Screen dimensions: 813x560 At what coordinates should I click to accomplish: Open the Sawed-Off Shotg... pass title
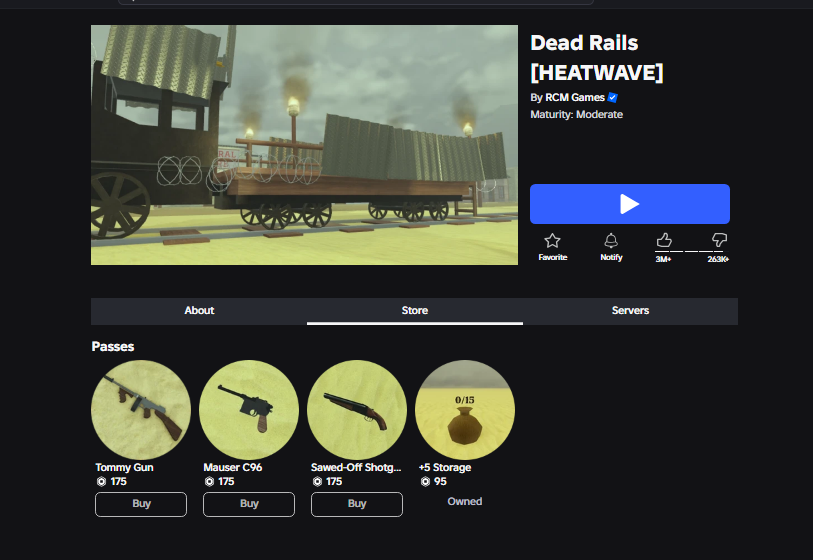click(356, 467)
